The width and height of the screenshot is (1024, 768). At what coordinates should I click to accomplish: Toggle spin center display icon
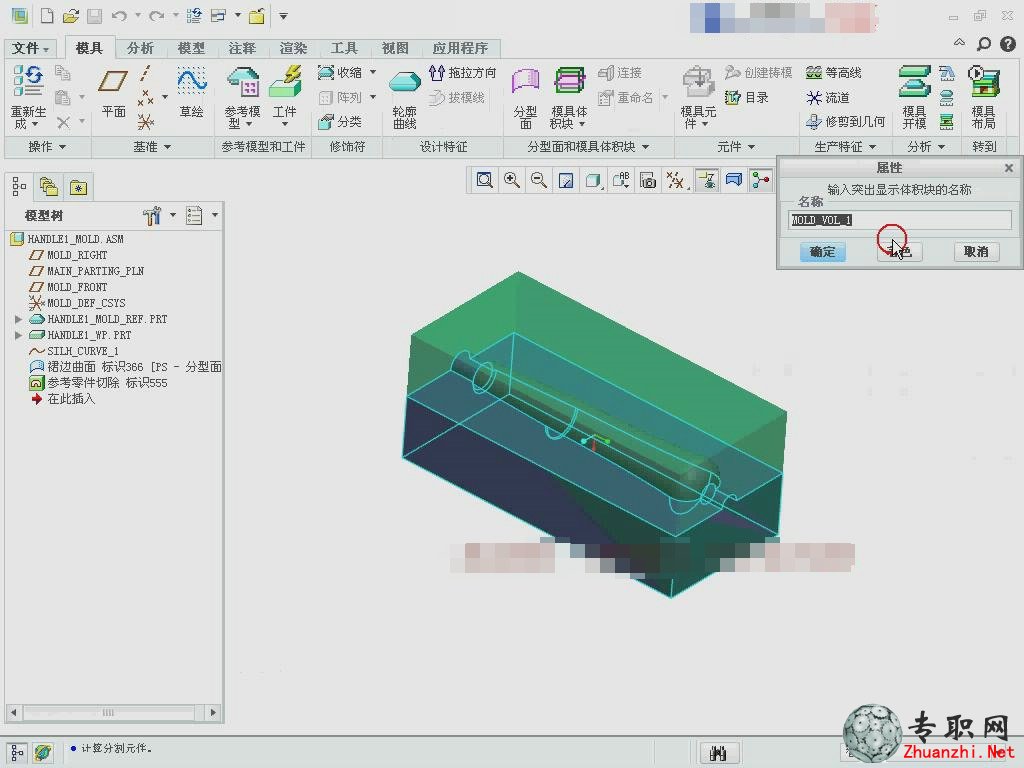click(761, 180)
